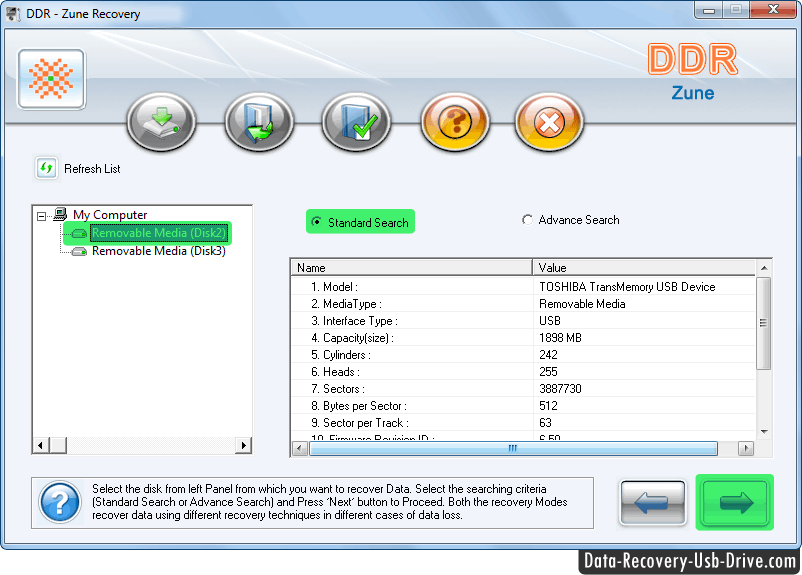Image resolution: width=802 pixels, height=575 pixels.
Task: Click the Disk3 drive icon
Action: point(79,252)
